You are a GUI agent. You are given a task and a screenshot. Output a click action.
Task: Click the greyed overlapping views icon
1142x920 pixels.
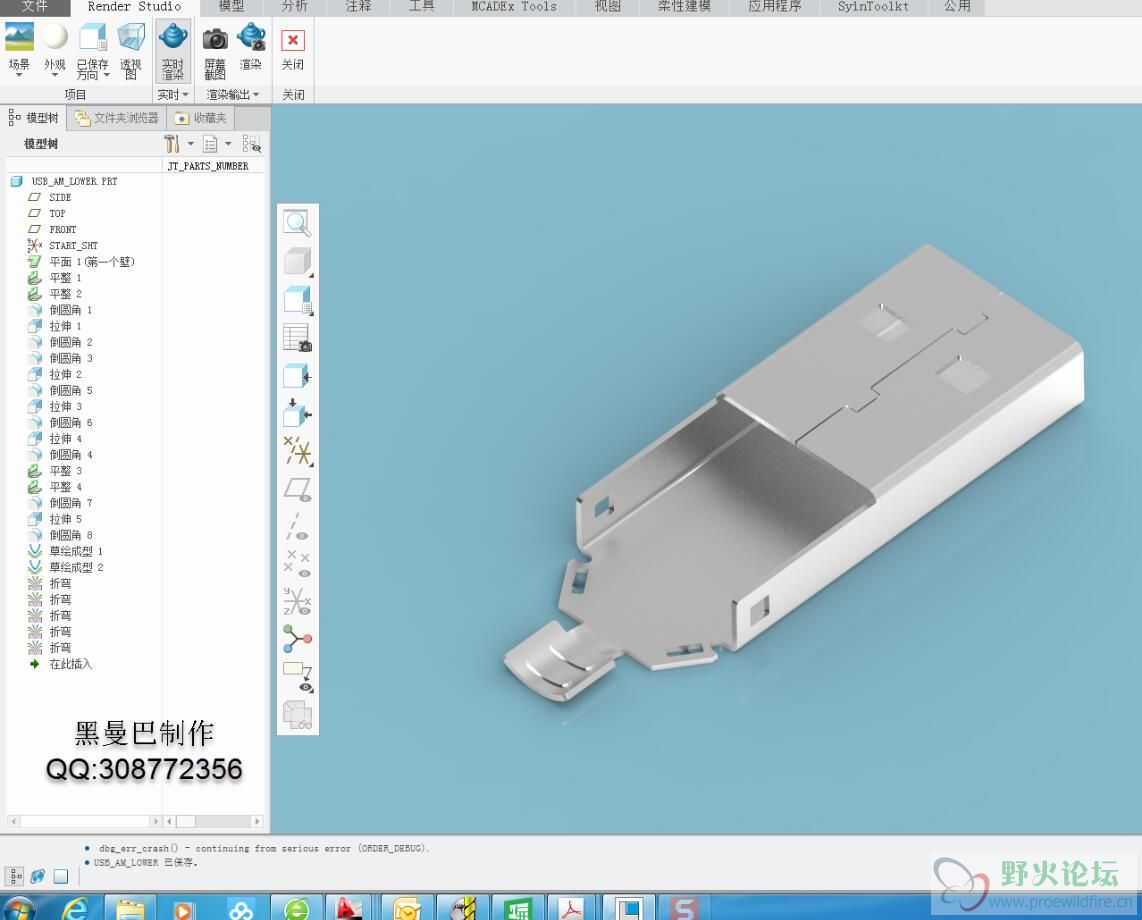[297, 715]
